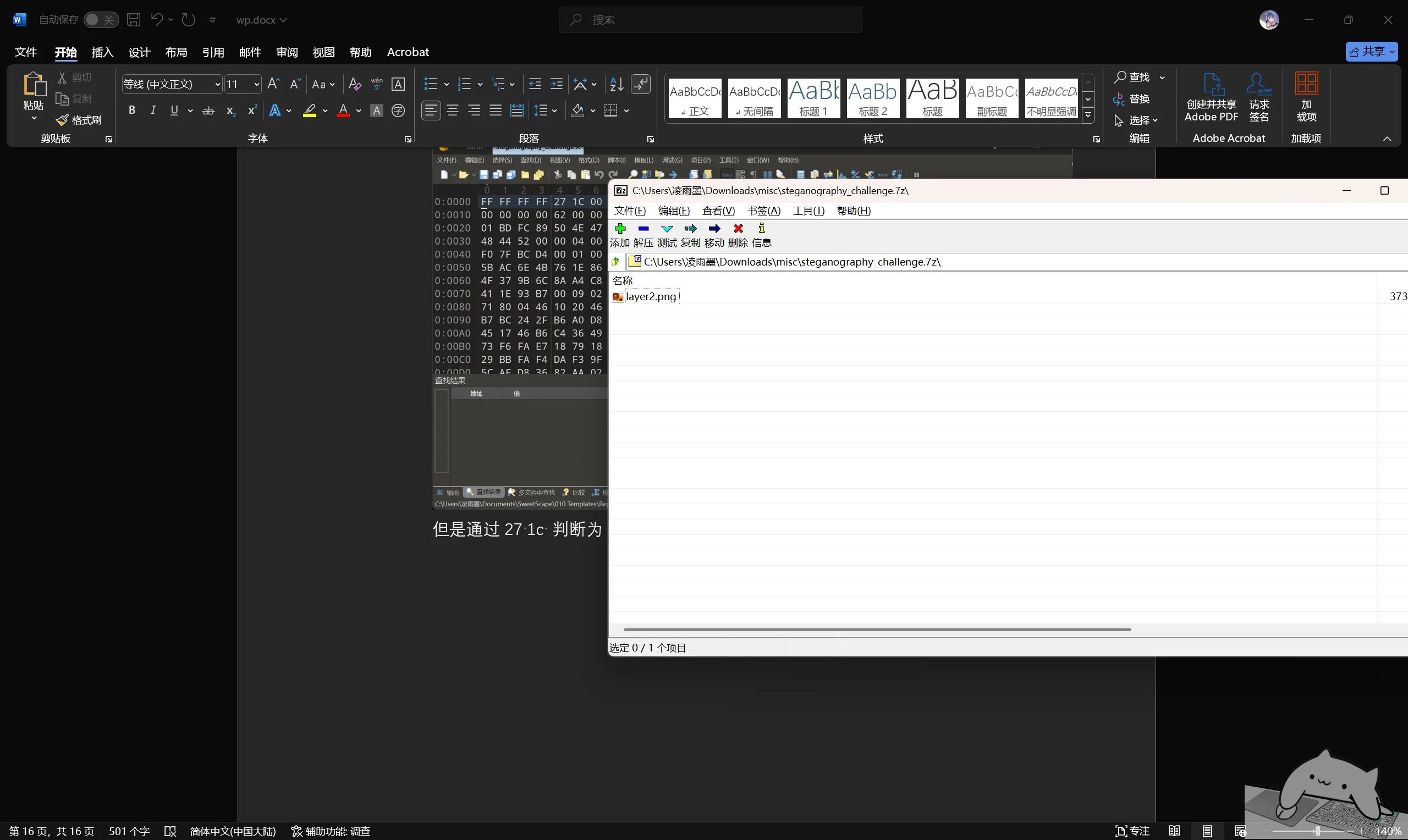Click the red Delete (删除) icon in 7-Zip

738,229
